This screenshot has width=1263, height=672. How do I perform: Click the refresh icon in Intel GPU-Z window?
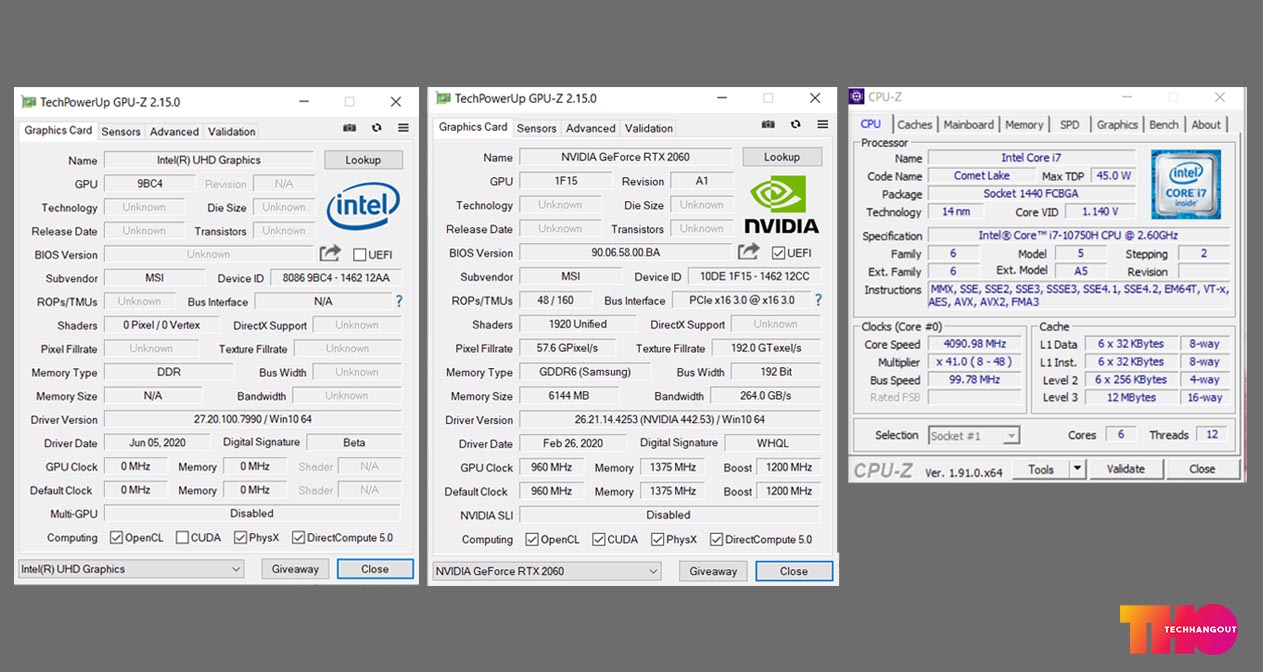point(376,128)
